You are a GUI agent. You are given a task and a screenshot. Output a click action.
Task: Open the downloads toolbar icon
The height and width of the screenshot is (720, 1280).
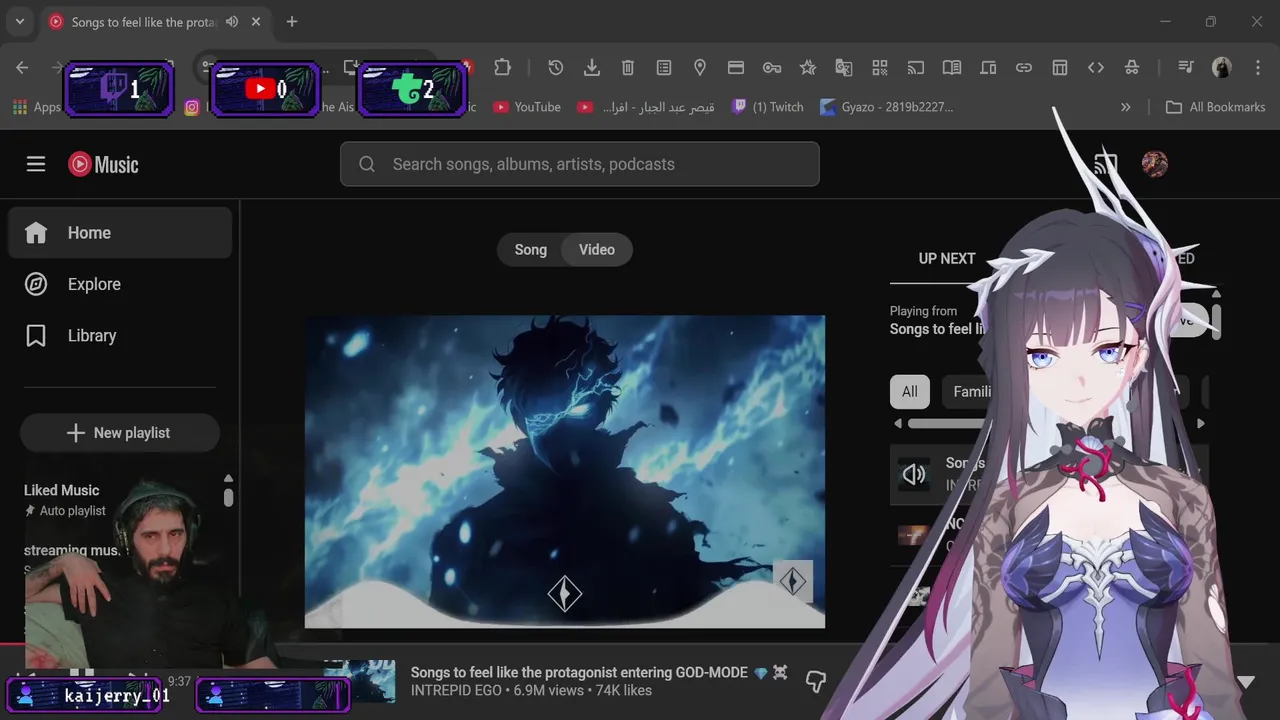[x=592, y=67]
